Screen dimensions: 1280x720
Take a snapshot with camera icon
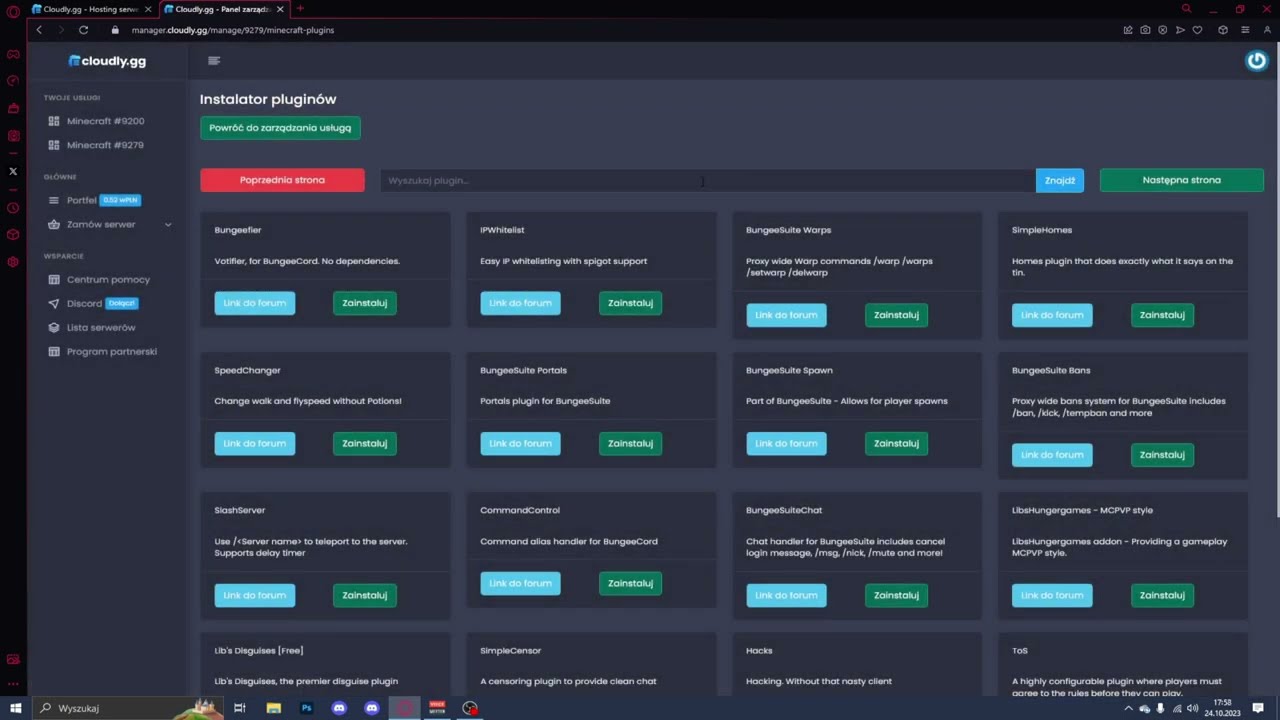pyautogui.click(x=1145, y=30)
